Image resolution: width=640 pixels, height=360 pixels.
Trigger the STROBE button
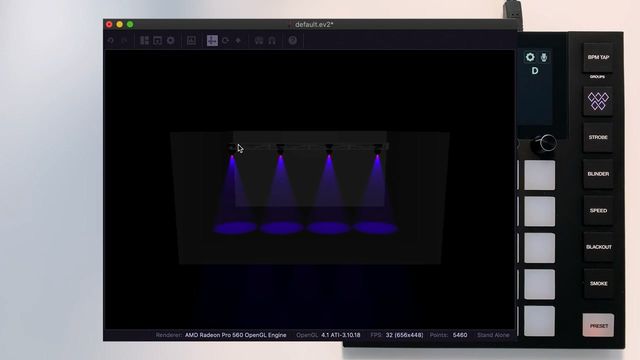tap(598, 138)
